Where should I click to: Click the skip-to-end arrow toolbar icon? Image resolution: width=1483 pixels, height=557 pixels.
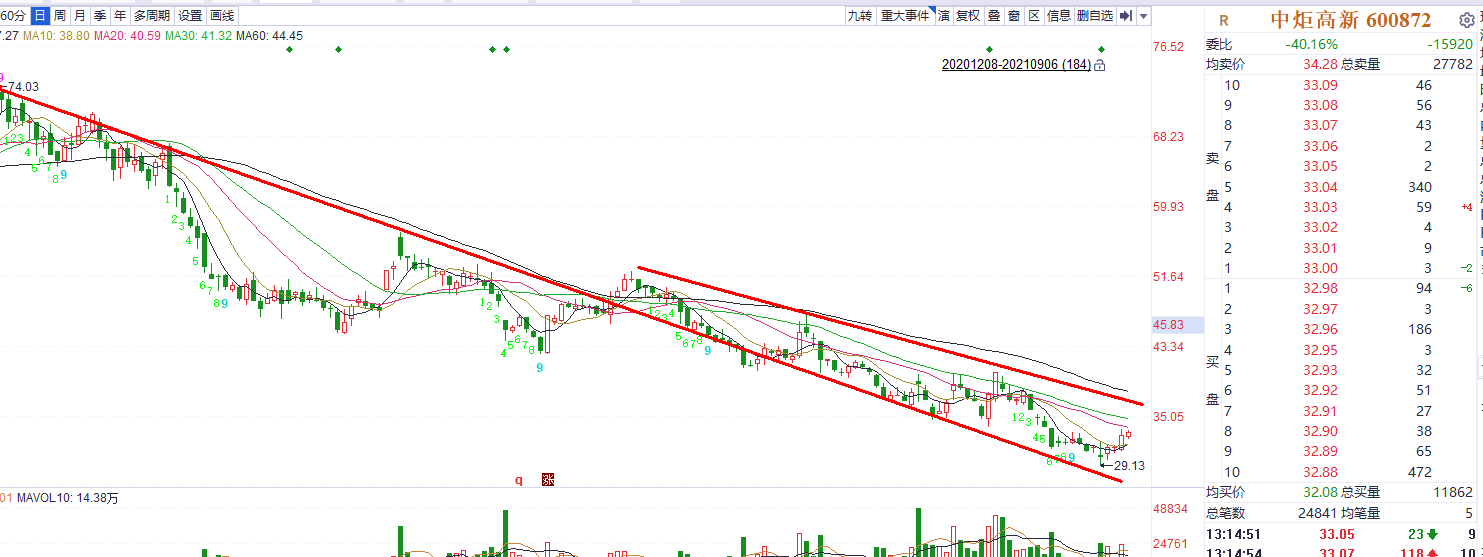tap(1125, 15)
